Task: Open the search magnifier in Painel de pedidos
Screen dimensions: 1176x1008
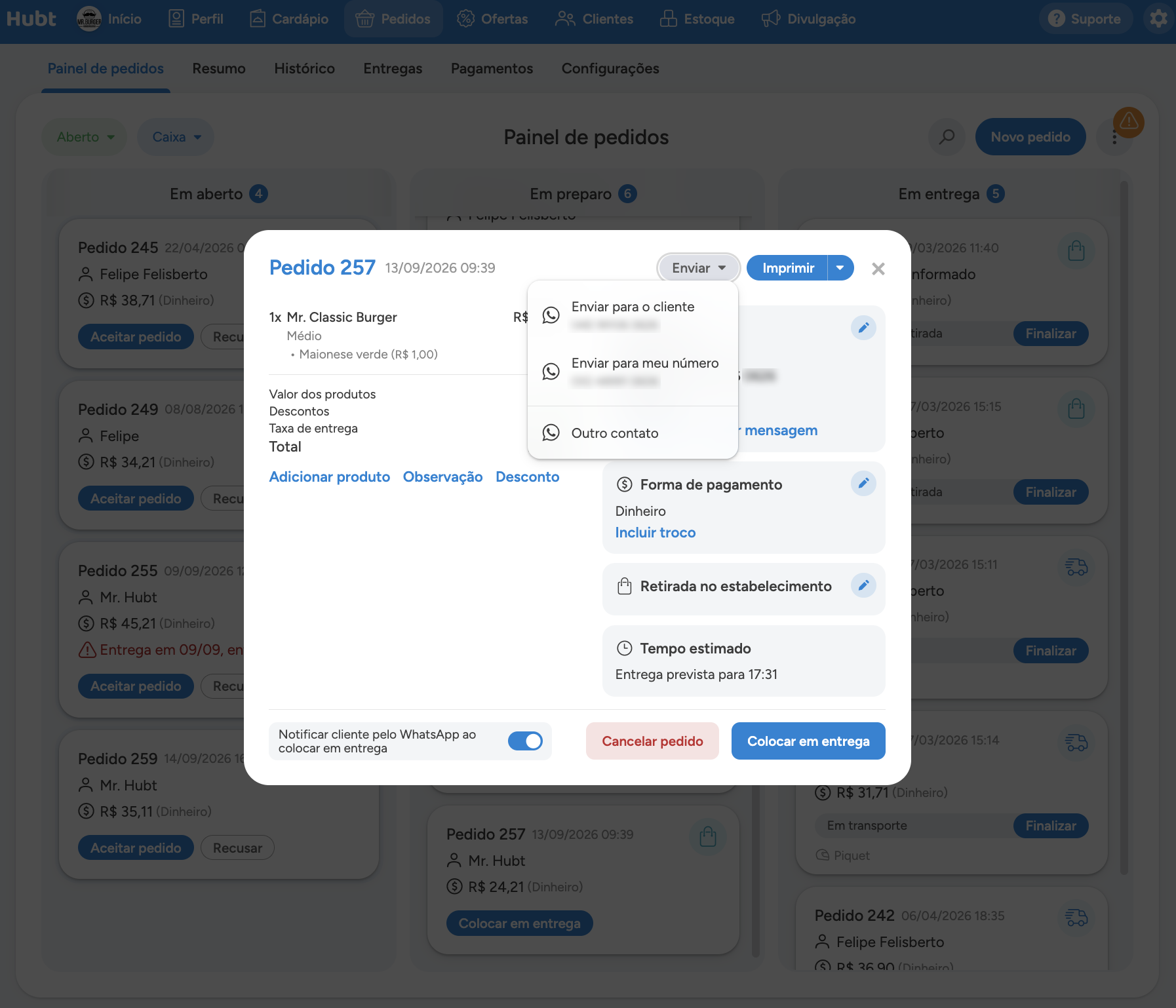Action: point(947,137)
